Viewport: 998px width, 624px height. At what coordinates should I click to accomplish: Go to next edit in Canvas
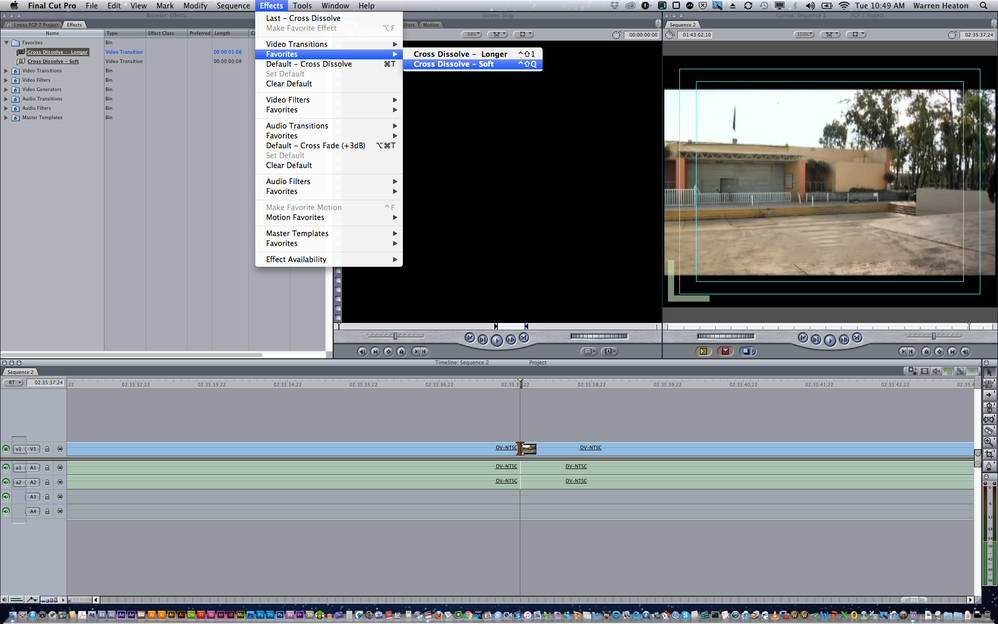click(x=857, y=338)
